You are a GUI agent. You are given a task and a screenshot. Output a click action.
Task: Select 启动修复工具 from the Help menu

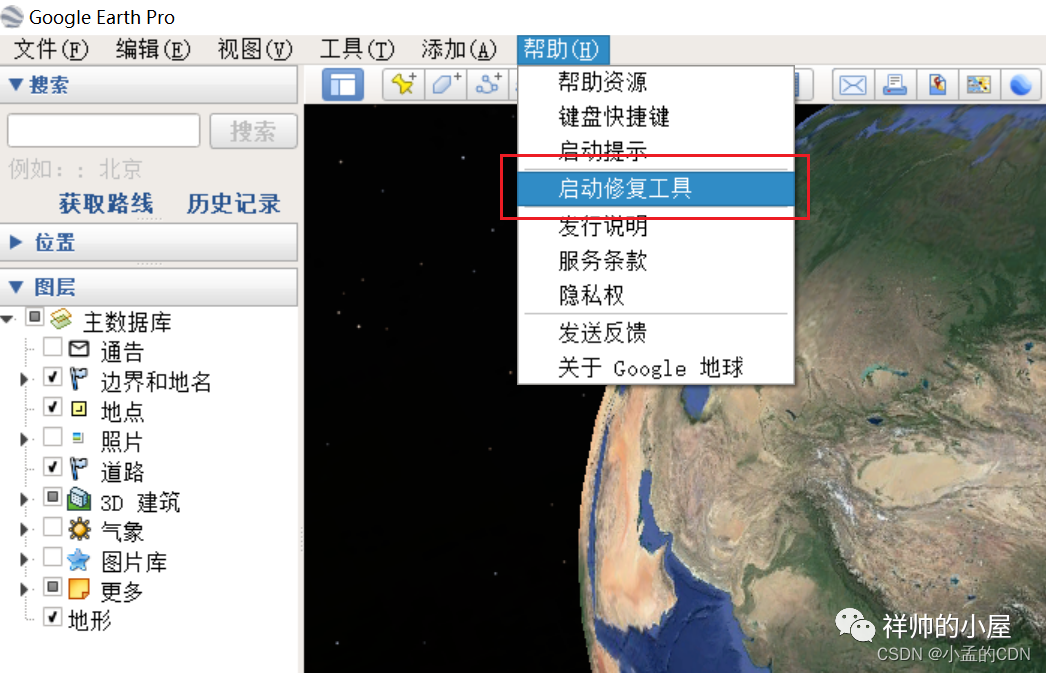pos(624,188)
